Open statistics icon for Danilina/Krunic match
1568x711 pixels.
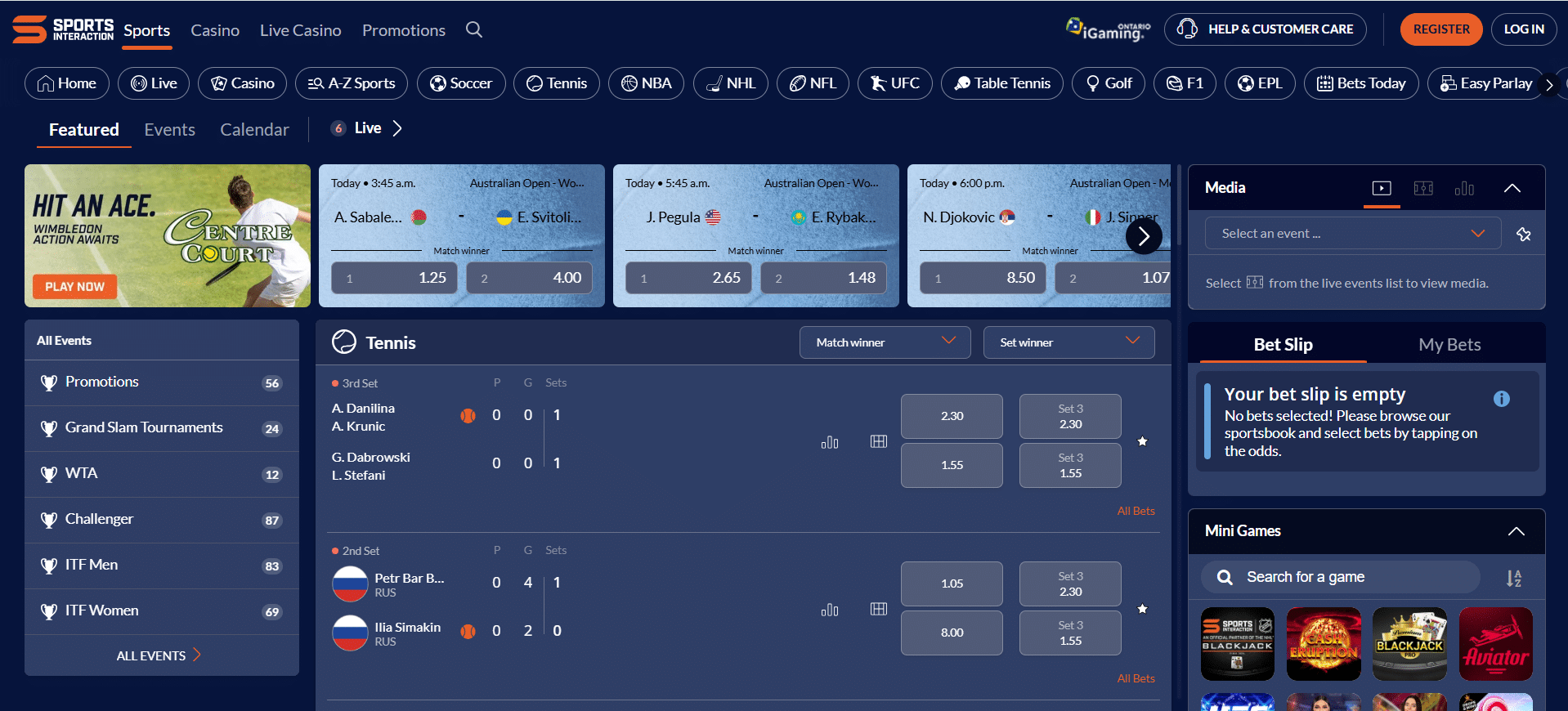pos(830,442)
